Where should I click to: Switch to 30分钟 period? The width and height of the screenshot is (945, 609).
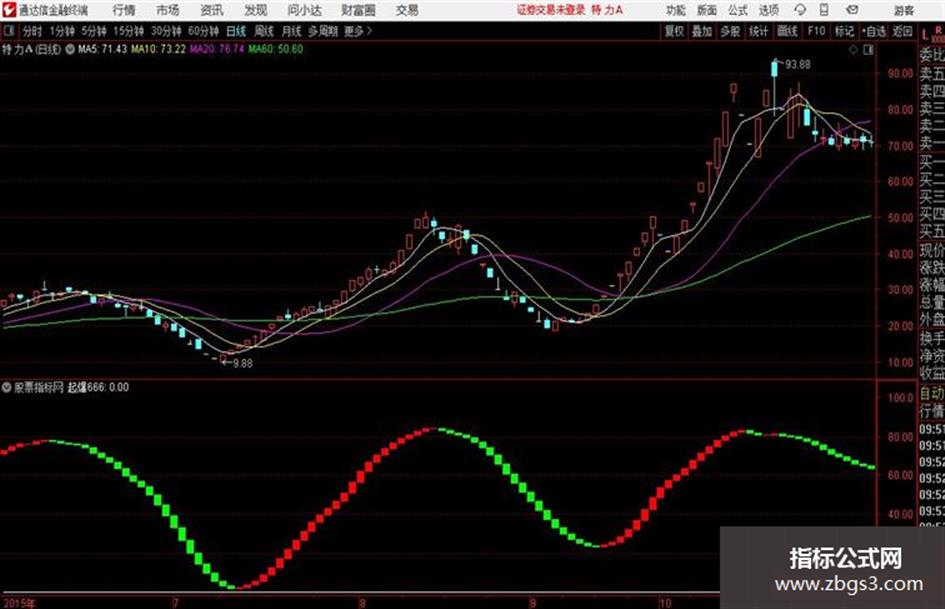coord(166,31)
